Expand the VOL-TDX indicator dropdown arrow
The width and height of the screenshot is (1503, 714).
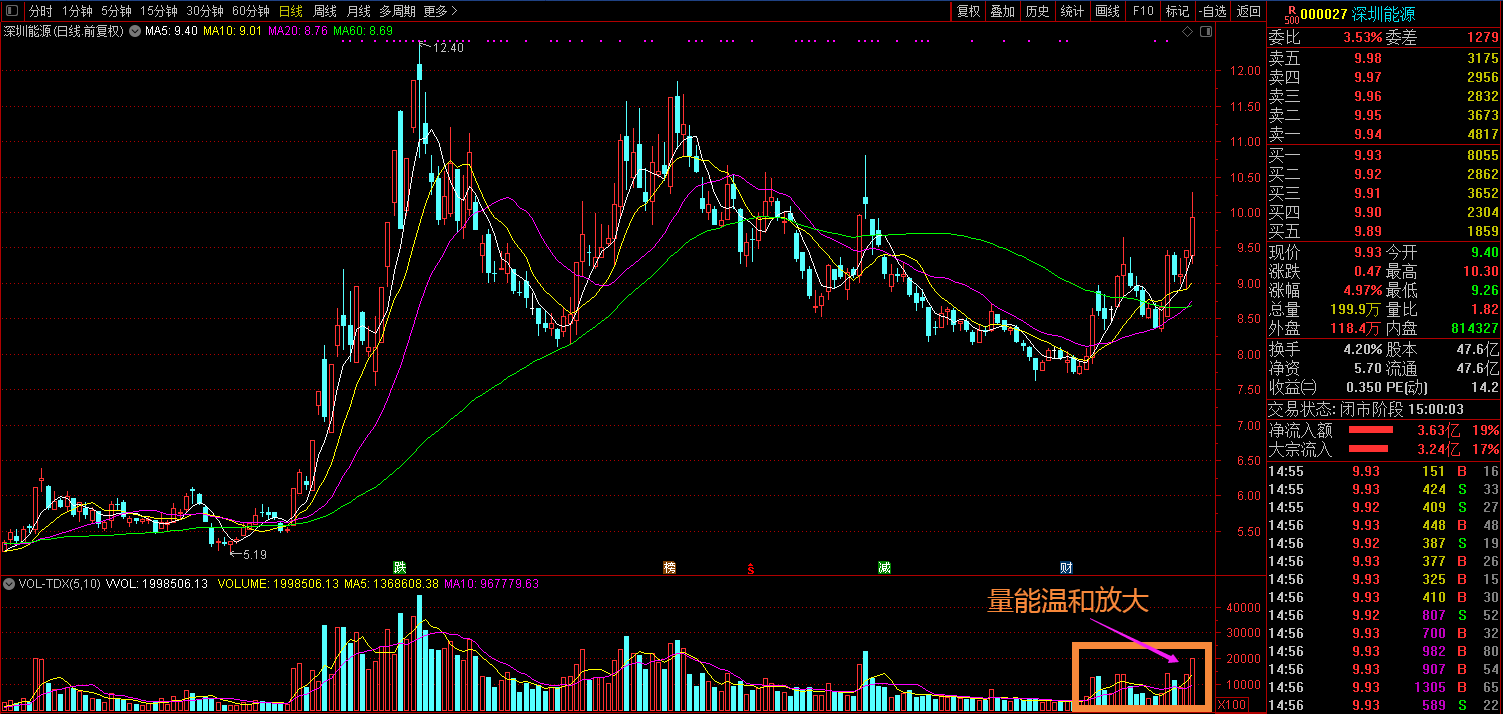10,583
